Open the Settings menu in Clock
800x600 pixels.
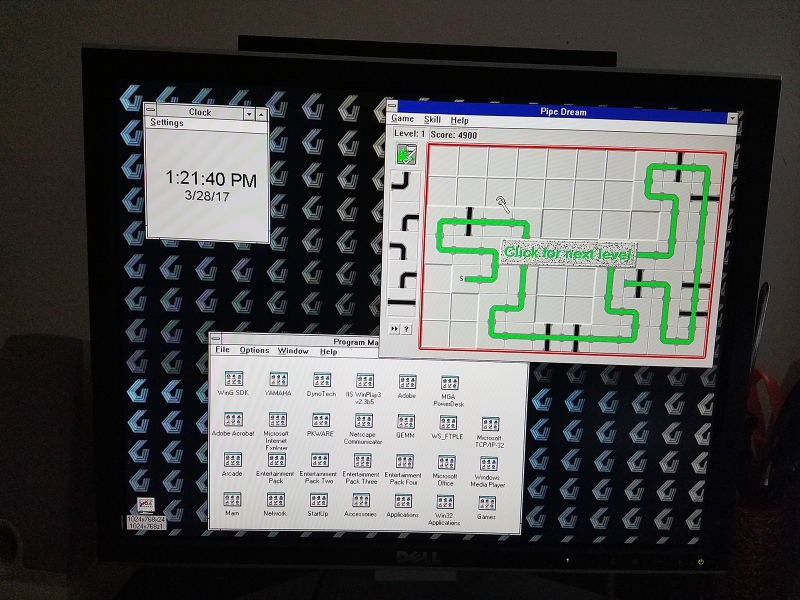(167, 122)
